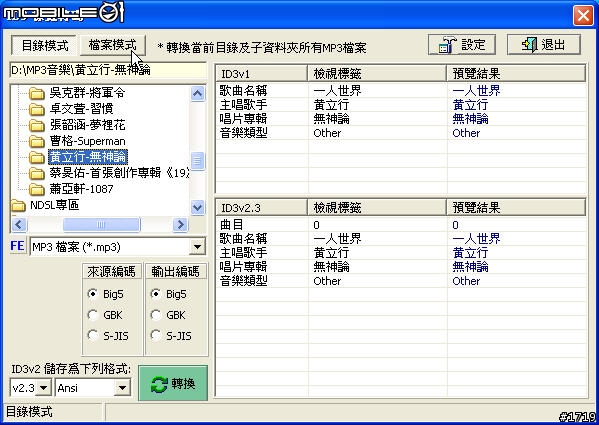Click horizontal scroll right arrow

[x=181, y=225]
